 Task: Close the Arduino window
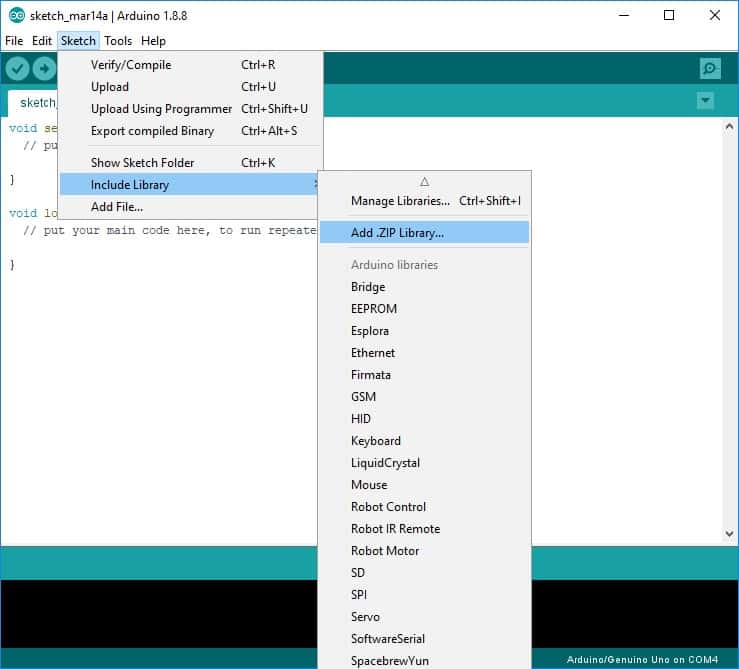pyautogui.click(x=714, y=15)
